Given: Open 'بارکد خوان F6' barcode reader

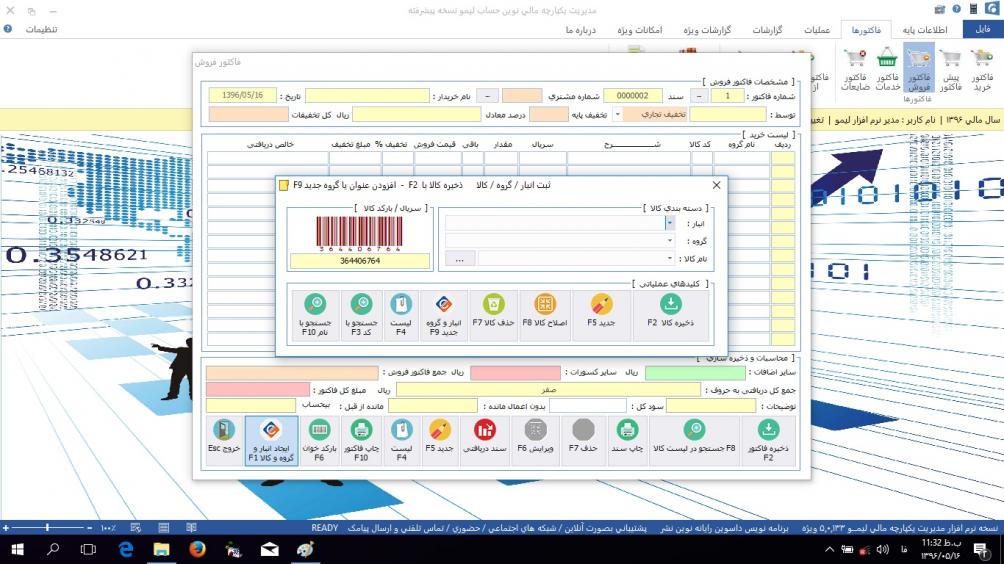Looking at the screenshot, I should [x=320, y=441].
